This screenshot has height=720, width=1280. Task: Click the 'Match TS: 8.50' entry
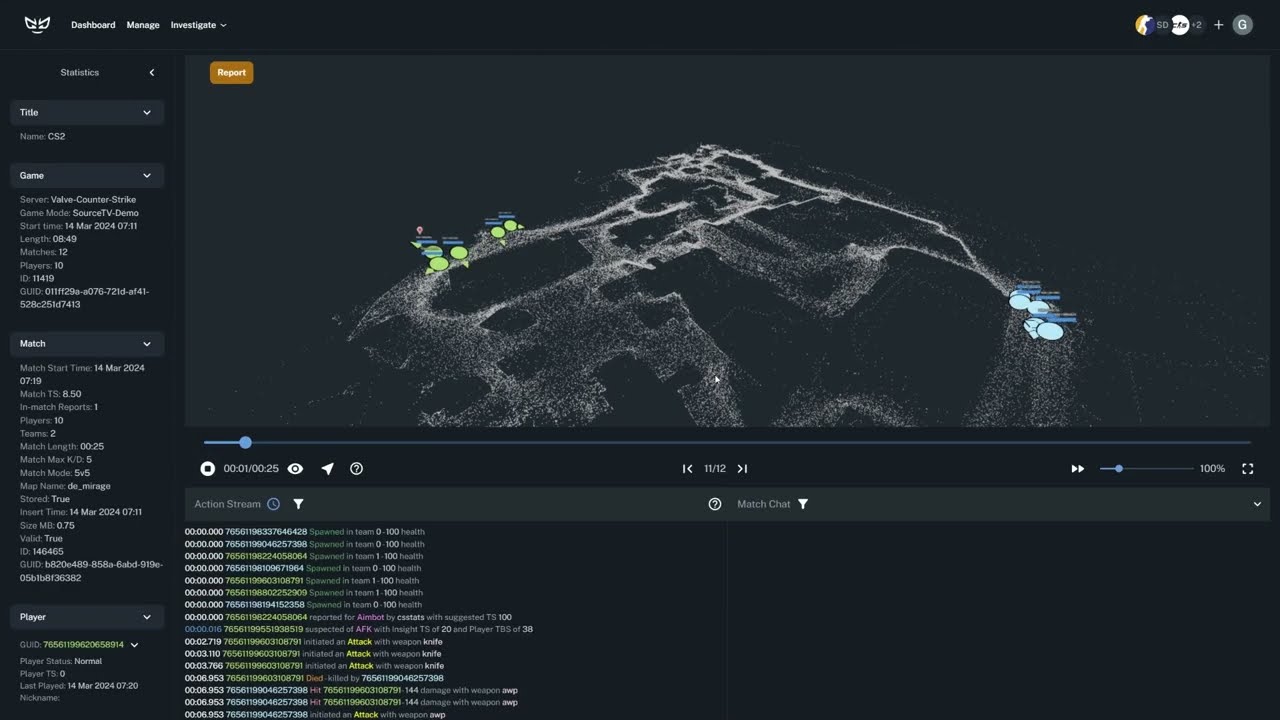coord(50,394)
